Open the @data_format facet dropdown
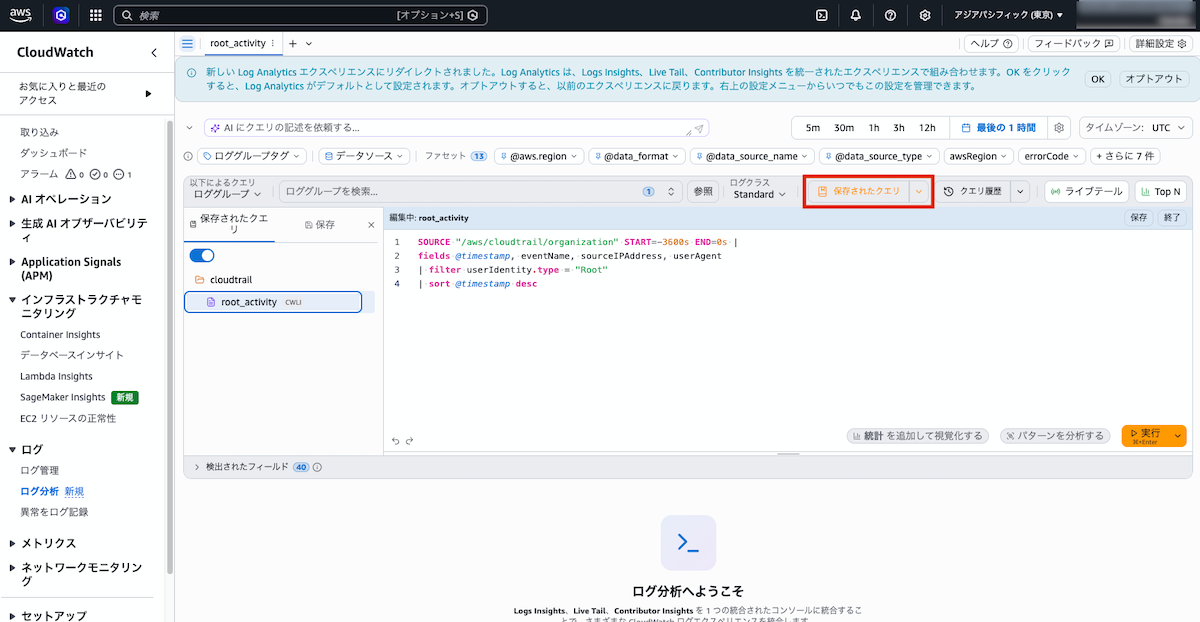This screenshot has width=1200, height=622. (636, 156)
